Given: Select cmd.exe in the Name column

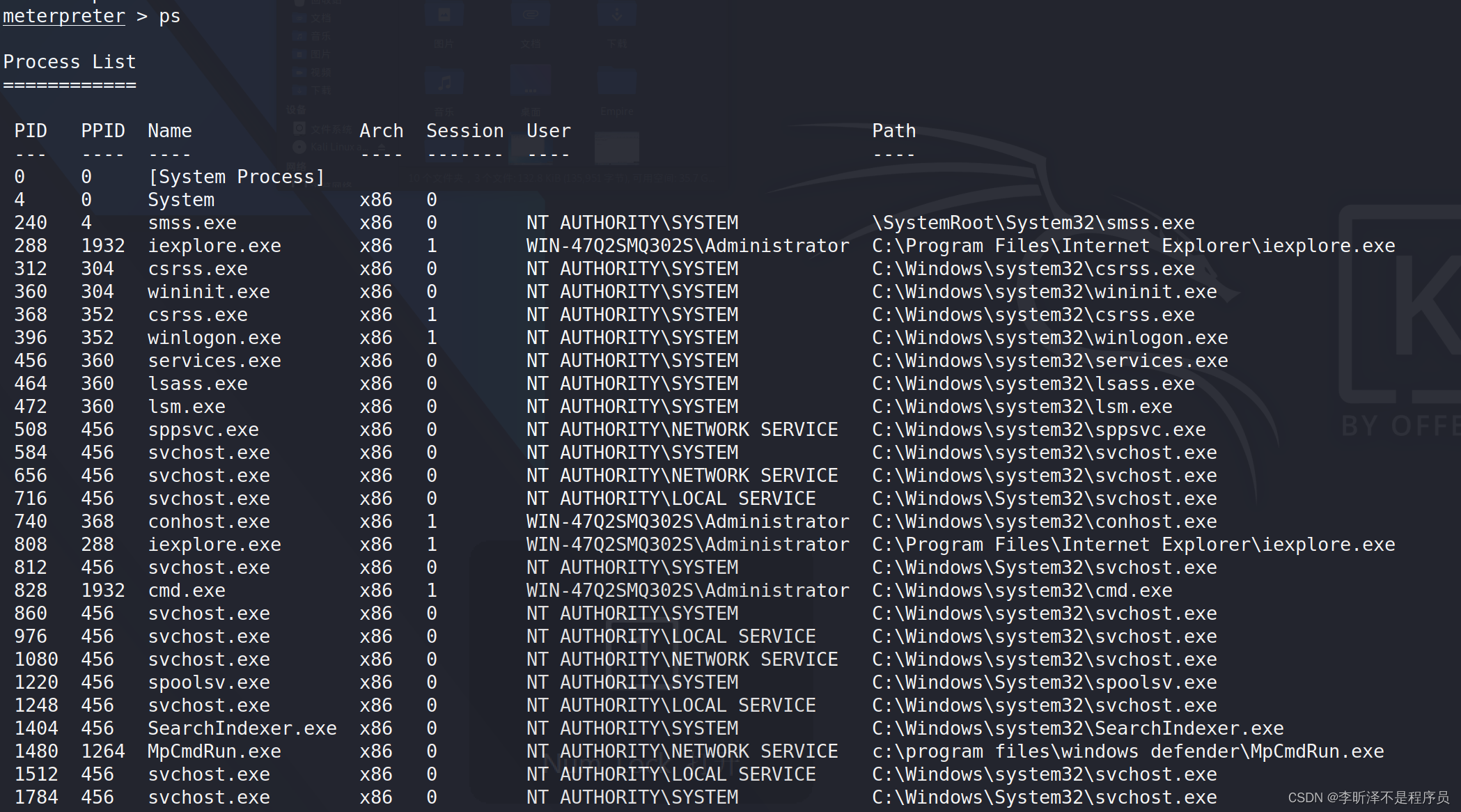Looking at the screenshot, I should (x=187, y=591).
